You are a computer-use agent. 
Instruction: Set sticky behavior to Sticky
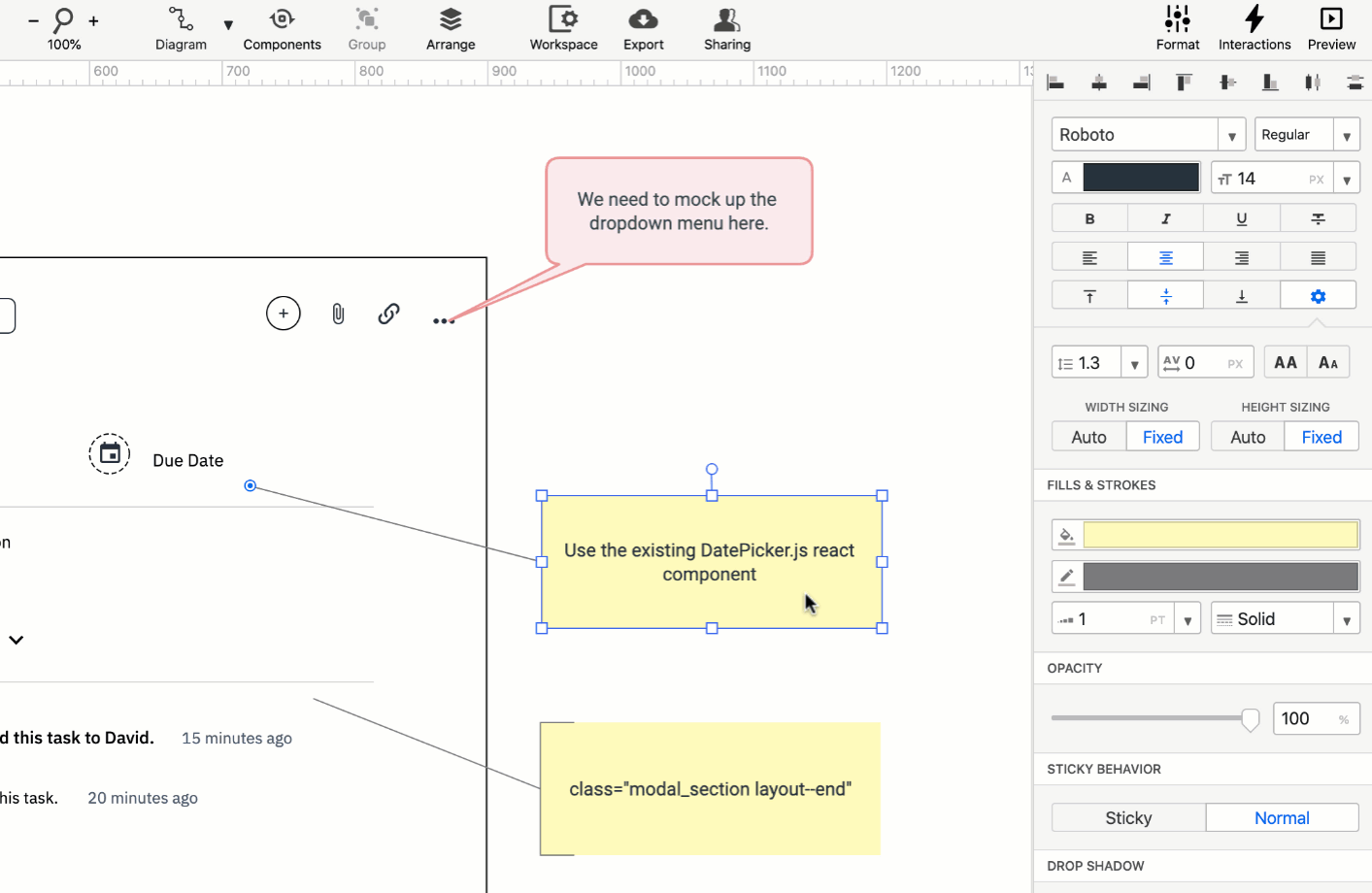pyautogui.click(x=1128, y=818)
